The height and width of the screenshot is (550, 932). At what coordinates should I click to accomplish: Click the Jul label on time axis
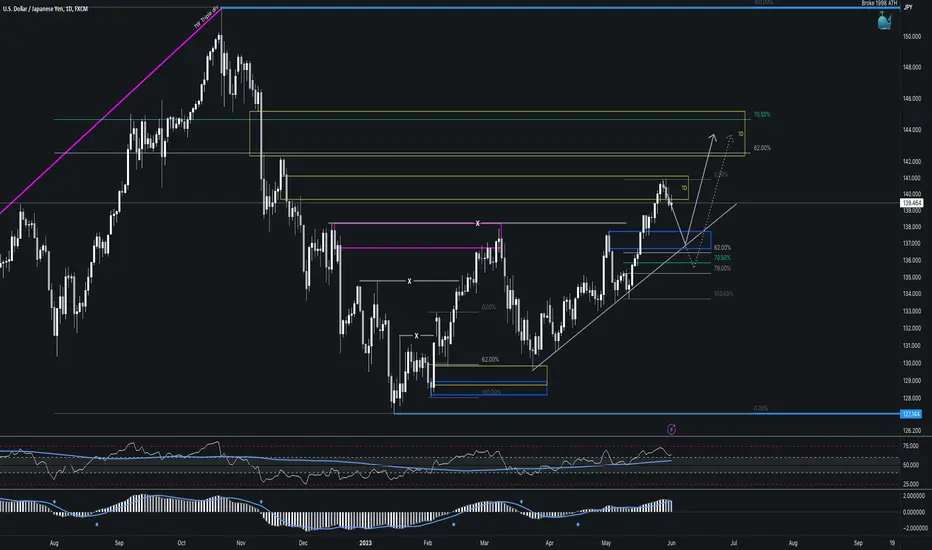(x=733, y=543)
